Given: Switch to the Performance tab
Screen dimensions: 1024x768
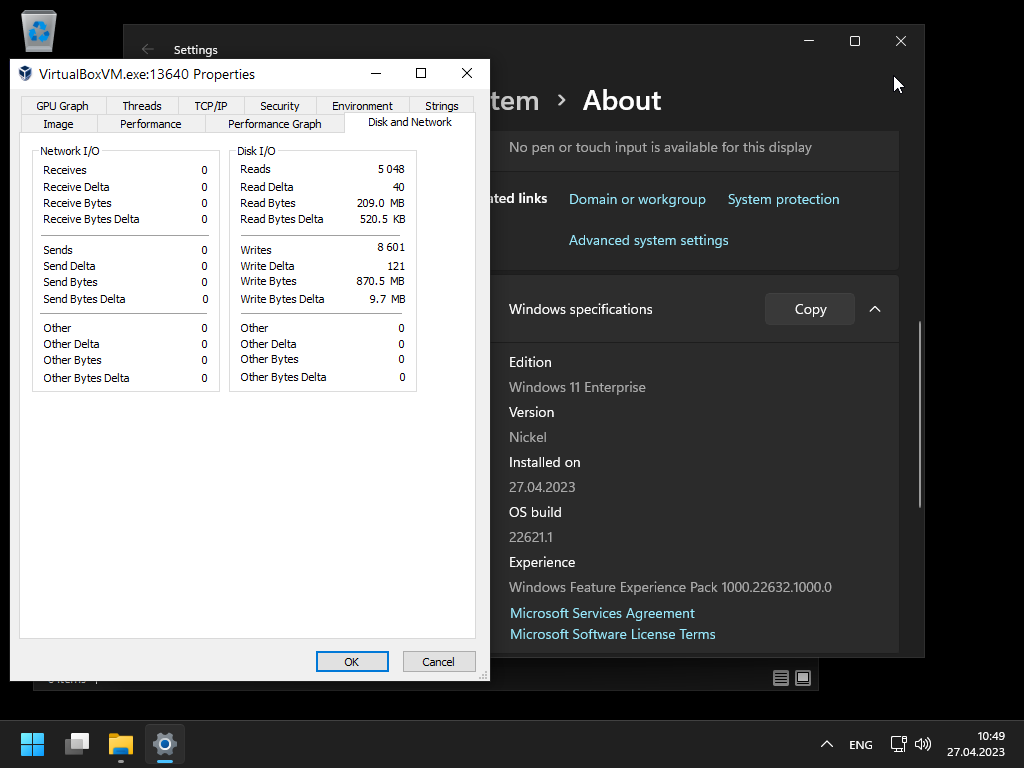Looking at the screenshot, I should point(150,124).
